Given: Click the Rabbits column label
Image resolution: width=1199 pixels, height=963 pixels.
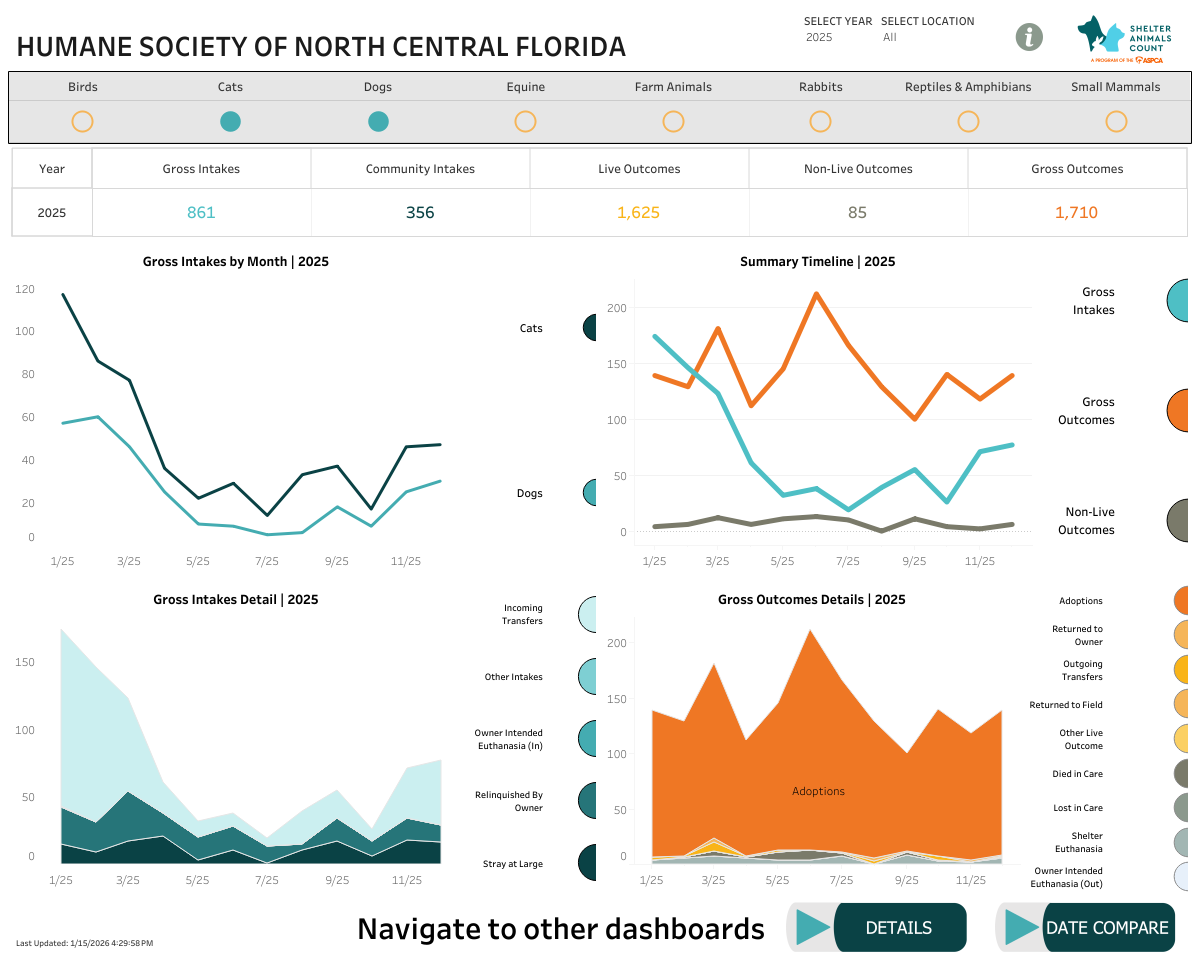Looking at the screenshot, I should pyautogui.click(x=820, y=86).
